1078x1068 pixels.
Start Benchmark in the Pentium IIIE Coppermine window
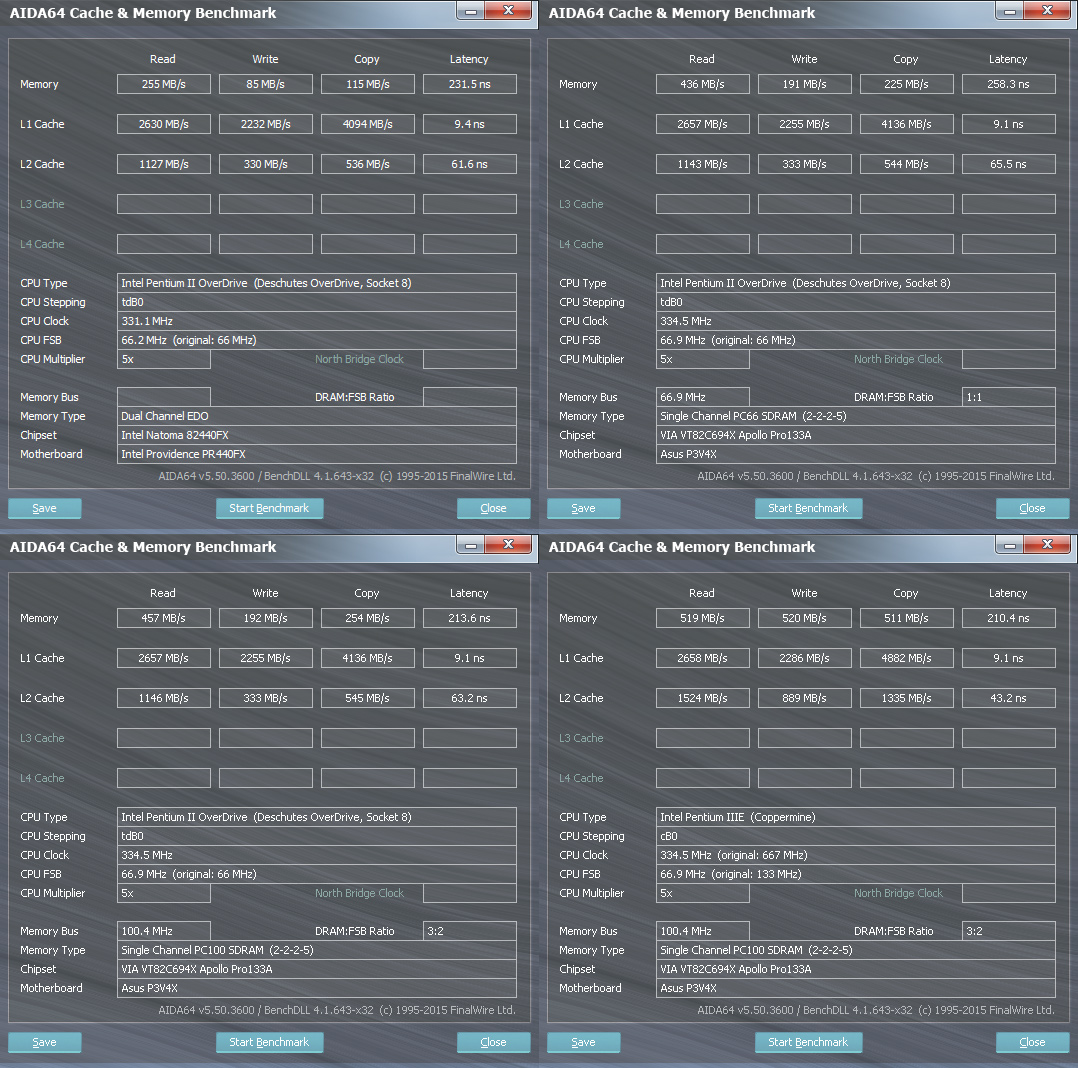point(808,1042)
